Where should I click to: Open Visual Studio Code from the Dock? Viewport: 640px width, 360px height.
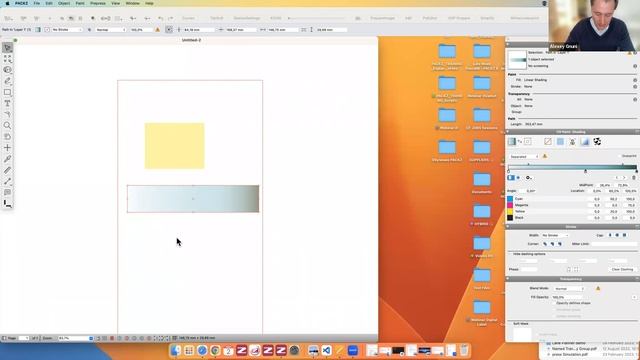click(x=326, y=350)
